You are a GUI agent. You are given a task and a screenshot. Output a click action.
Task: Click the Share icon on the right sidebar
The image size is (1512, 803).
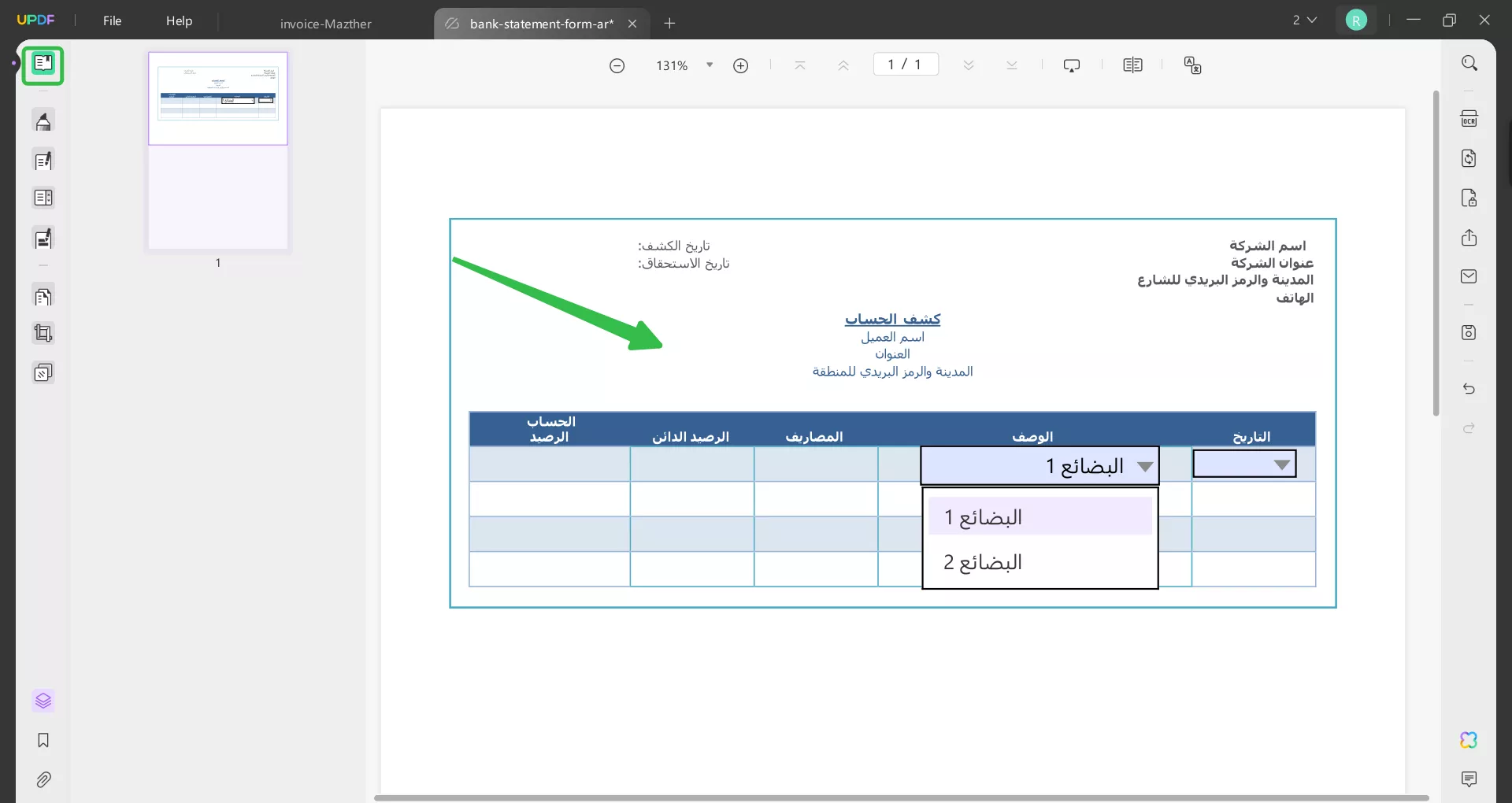pos(1469,238)
